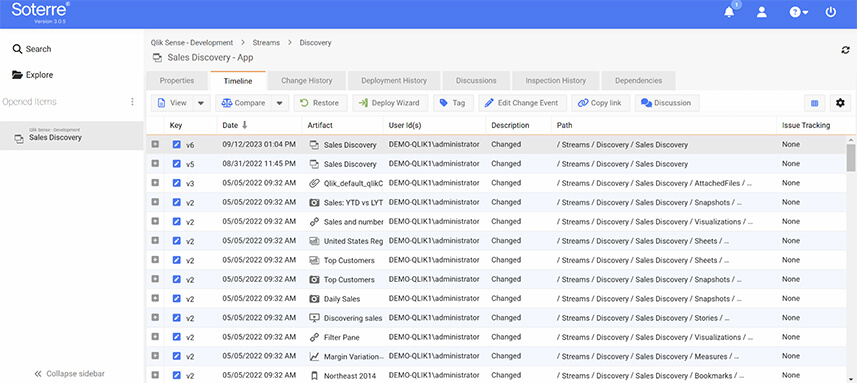Click the measure chart icon for Margin Variation
857x383 pixels.
point(314,356)
